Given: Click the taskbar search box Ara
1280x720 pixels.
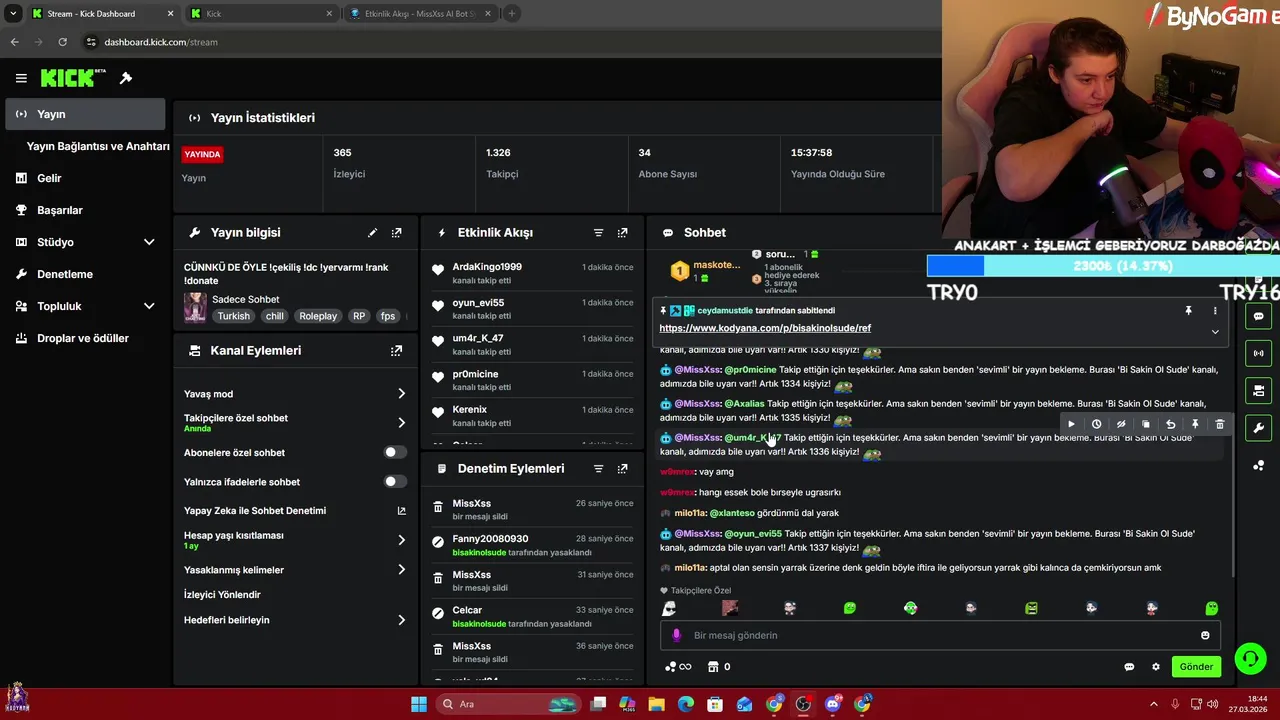Looking at the screenshot, I should (x=510, y=704).
